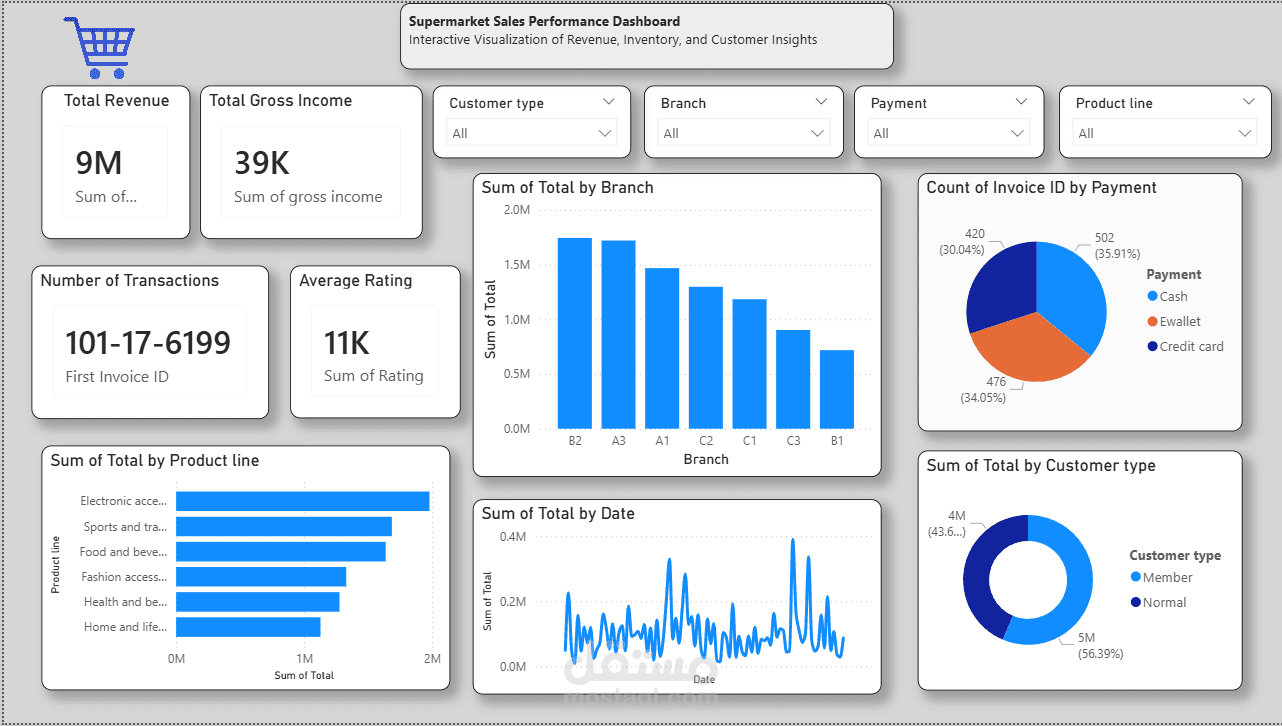Select the A1 branch bar
Screen dimensions: 1282x726
coord(662,349)
